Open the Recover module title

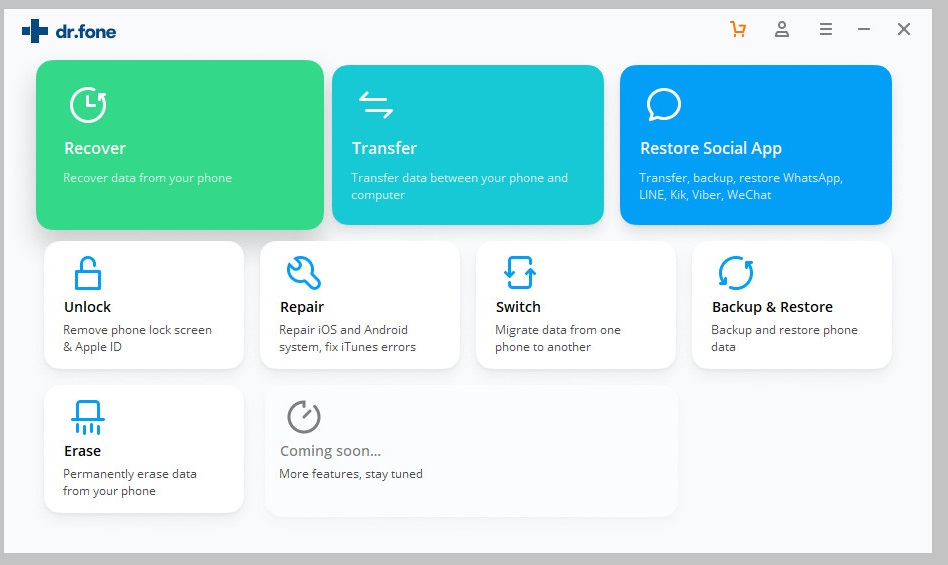tap(95, 148)
